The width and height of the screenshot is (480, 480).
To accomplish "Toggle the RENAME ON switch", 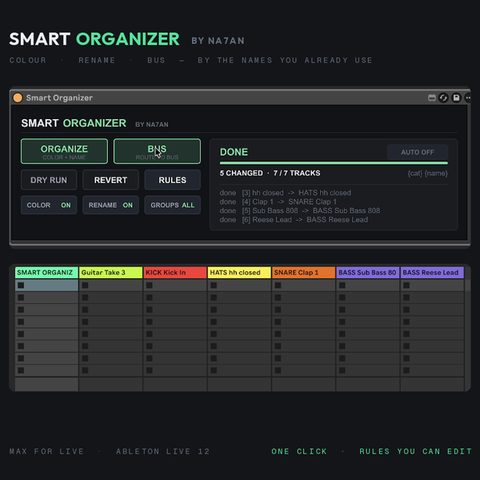I will pos(111,205).
